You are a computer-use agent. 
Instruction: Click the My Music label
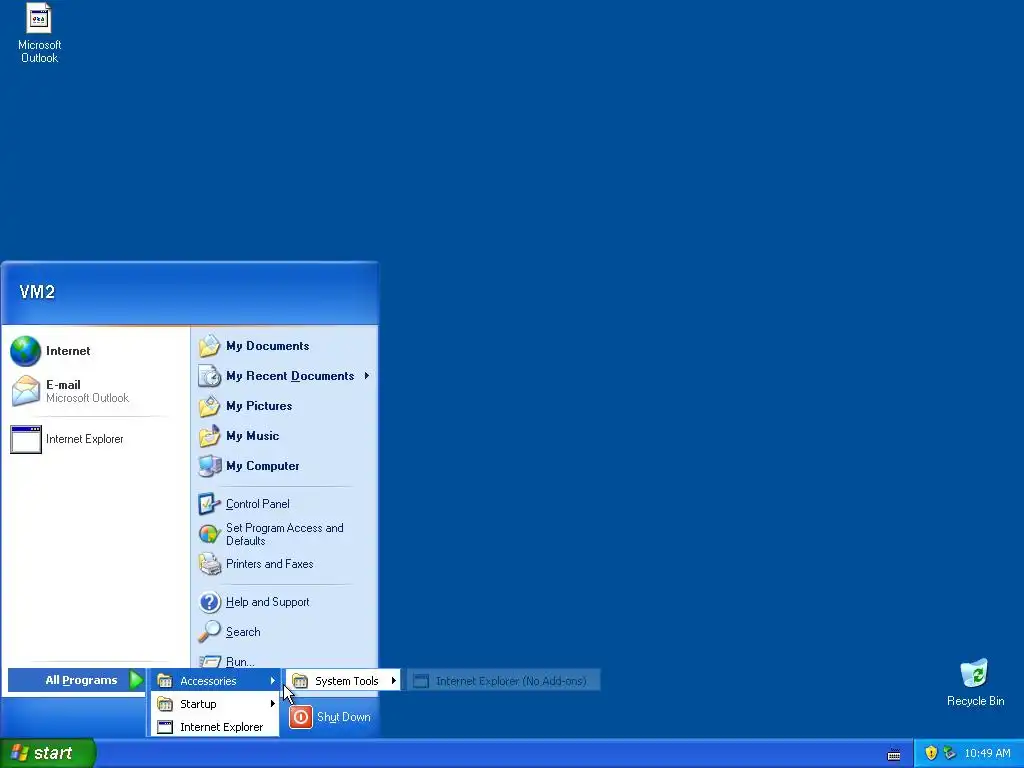pyautogui.click(x=253, y=436)
